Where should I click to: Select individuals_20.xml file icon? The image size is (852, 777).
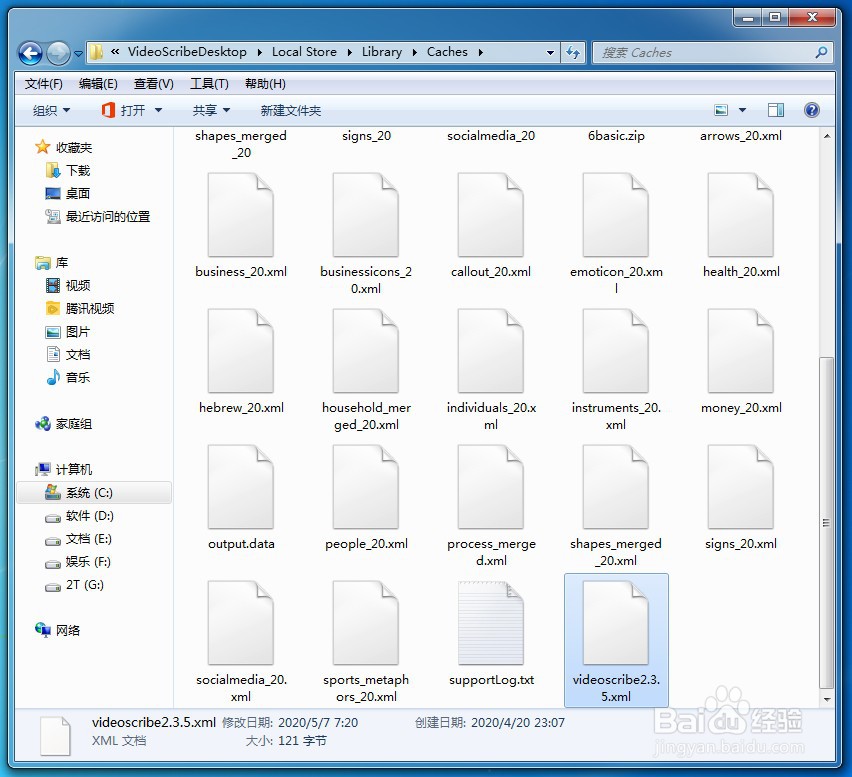[x=491, y=350]
